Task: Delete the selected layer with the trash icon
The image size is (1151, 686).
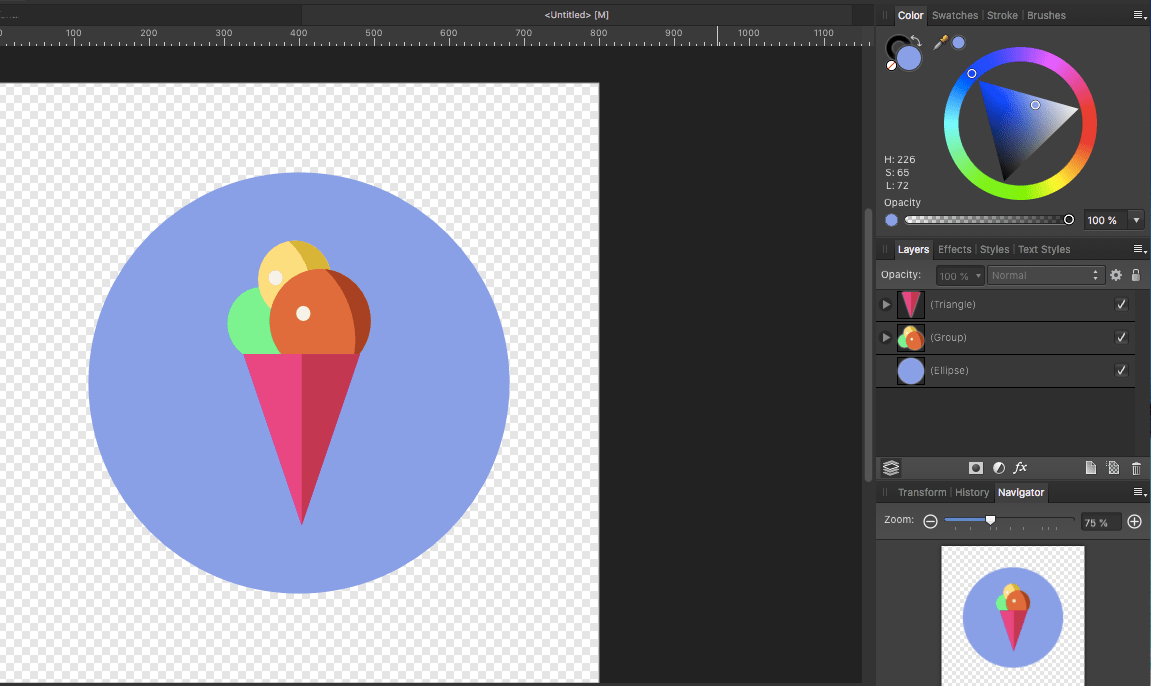Action: point(1136,468)
